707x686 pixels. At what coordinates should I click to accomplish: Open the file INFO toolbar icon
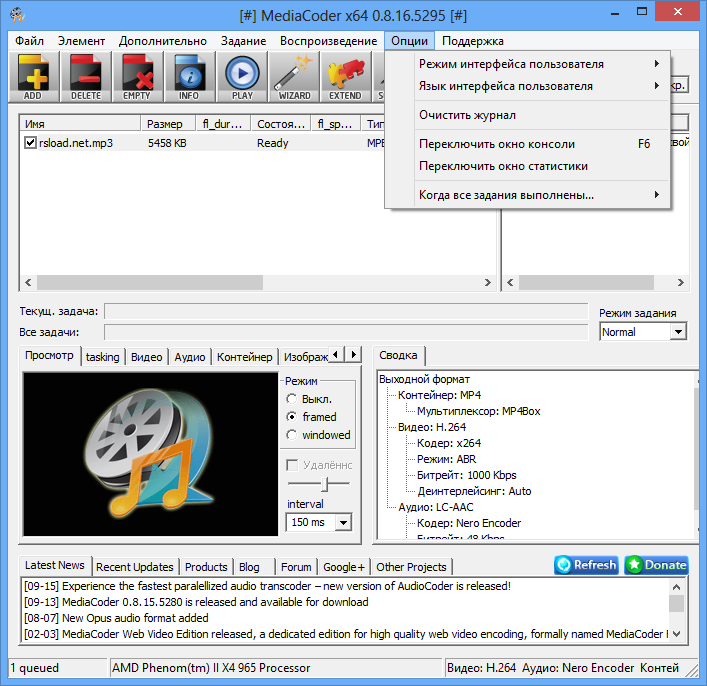(x=189, y=77)
